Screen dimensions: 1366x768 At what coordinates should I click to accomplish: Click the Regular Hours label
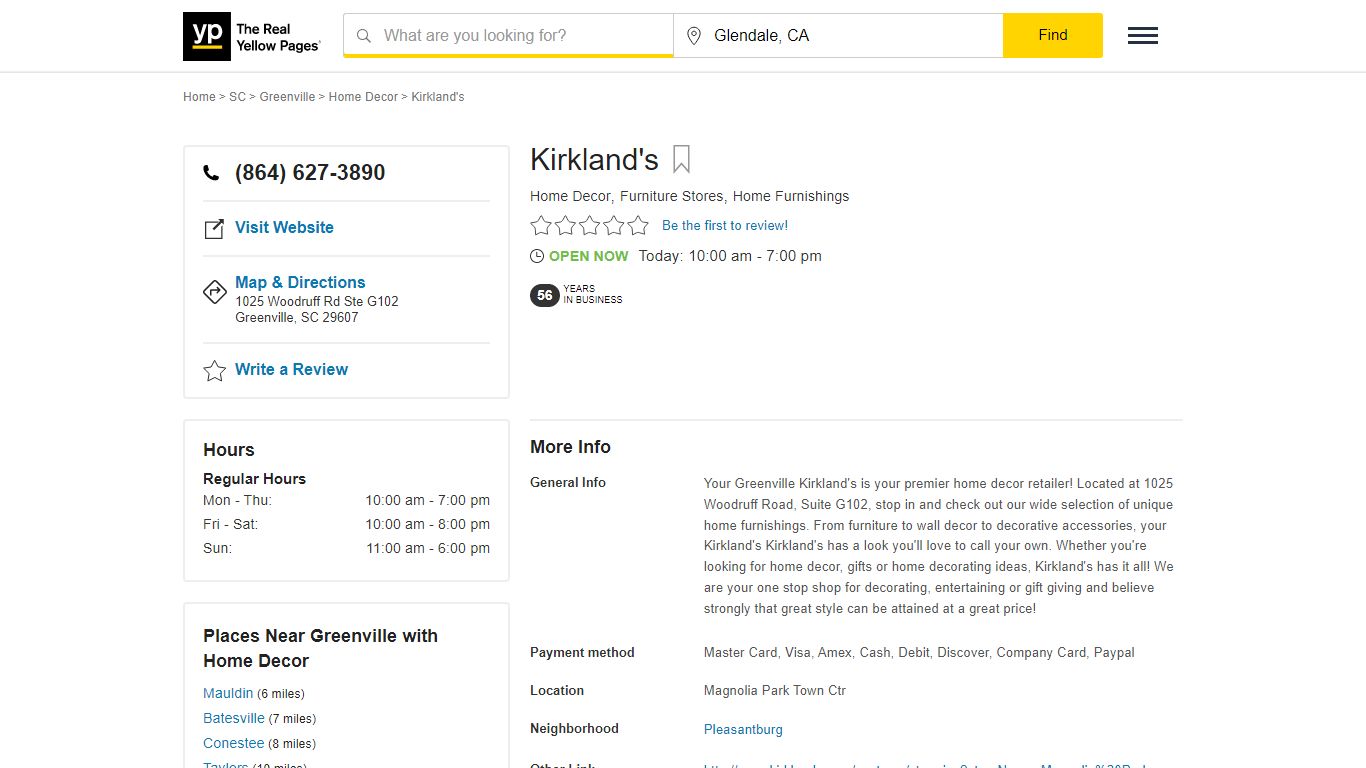(254, 479)
